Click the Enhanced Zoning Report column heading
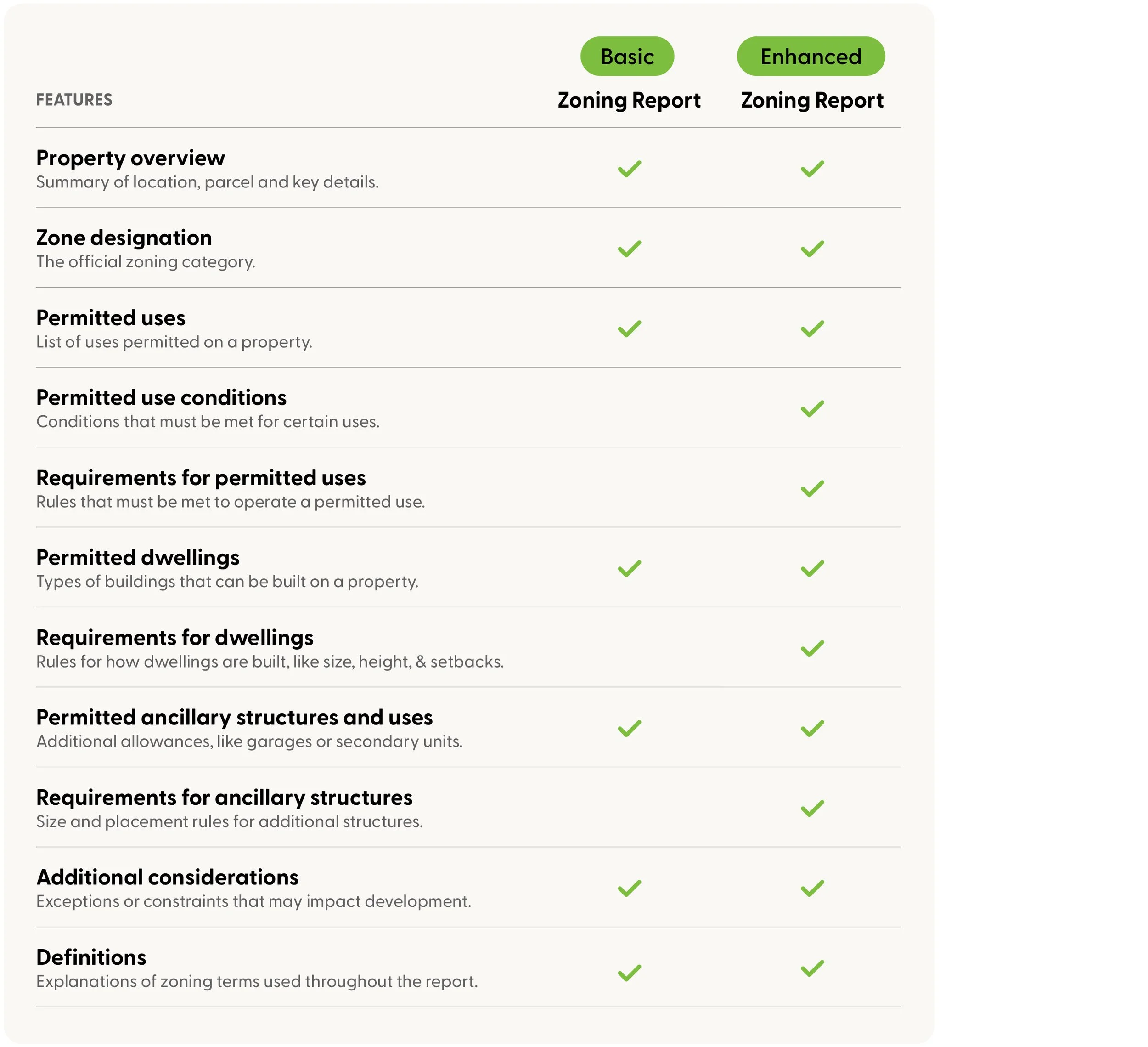Viewport: 1148px width, 1047px height. [x=812, y=100]
